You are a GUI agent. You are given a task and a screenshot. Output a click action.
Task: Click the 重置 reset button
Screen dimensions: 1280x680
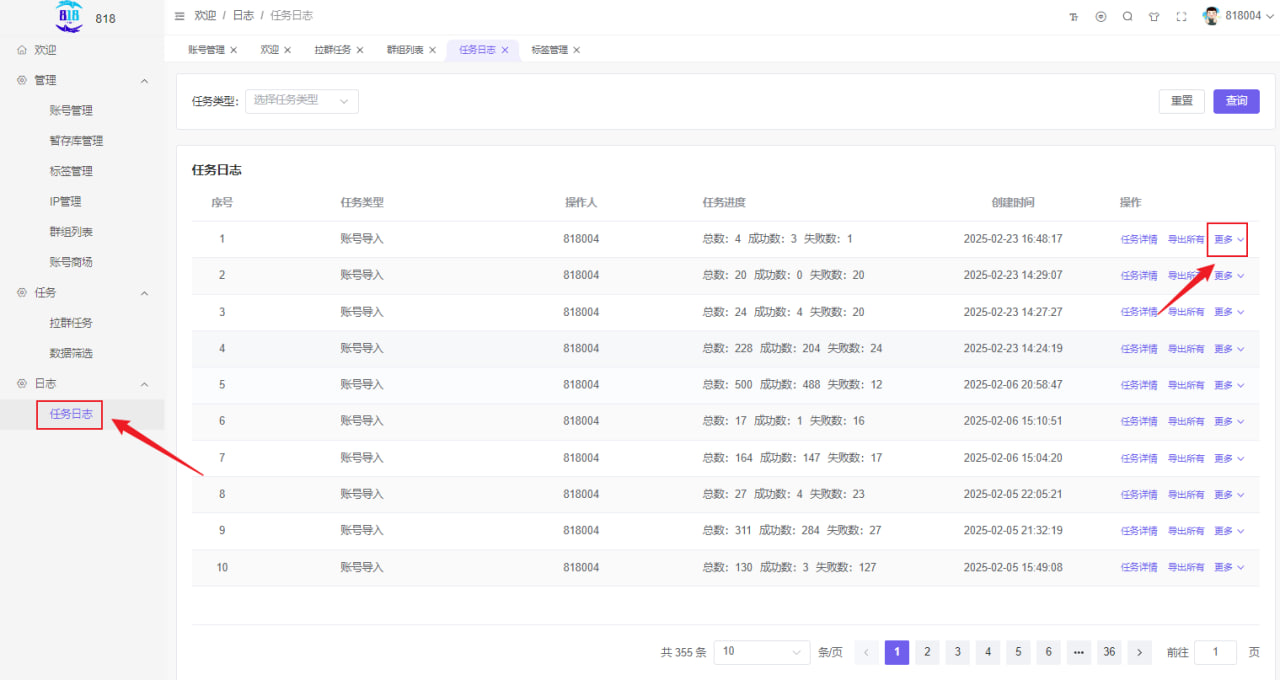coord(1182,101)
